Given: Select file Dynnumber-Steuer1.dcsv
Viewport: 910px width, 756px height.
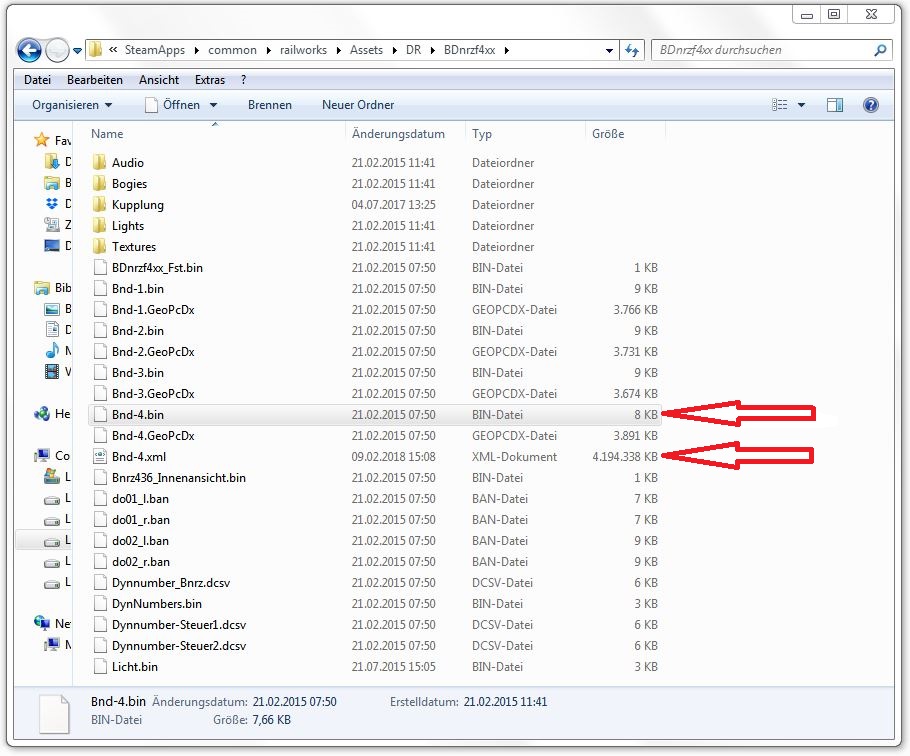Looking at the screenshot, I should (179, 625).
